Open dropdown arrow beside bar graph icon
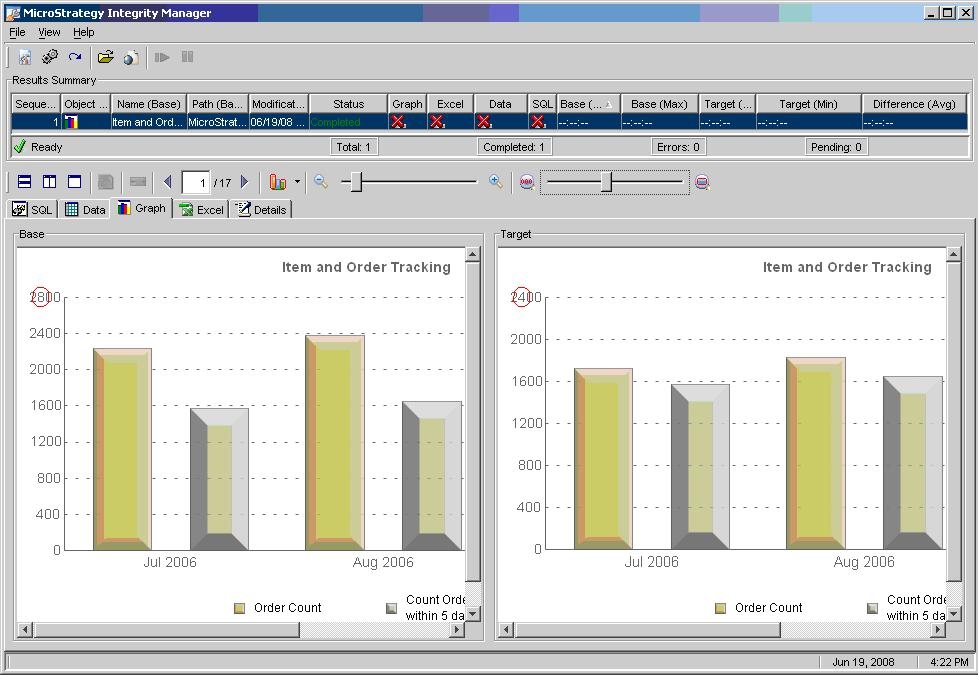 pyautogui.click(x=297, y=182)
